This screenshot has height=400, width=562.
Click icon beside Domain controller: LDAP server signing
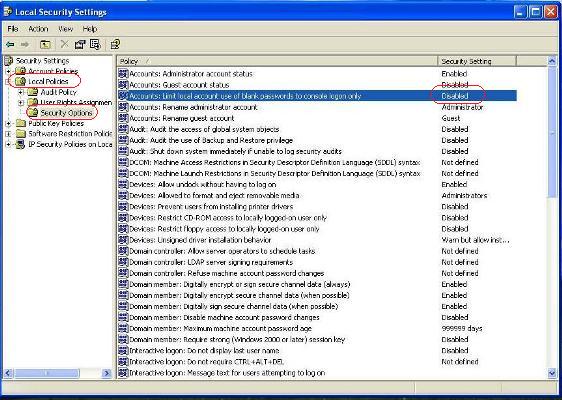[x=123, y=262]
